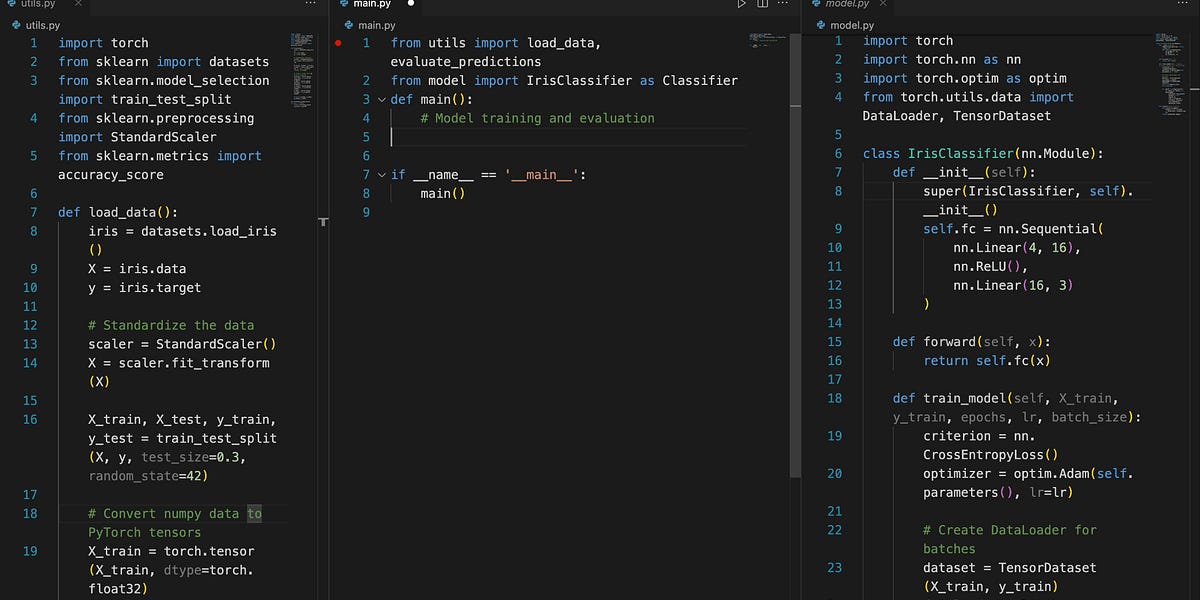Viewport: 1200px width, 600px height.
Task: Collapse the main() function with its fold chevron
Action: pyautogui.click(x=381, y=99)
